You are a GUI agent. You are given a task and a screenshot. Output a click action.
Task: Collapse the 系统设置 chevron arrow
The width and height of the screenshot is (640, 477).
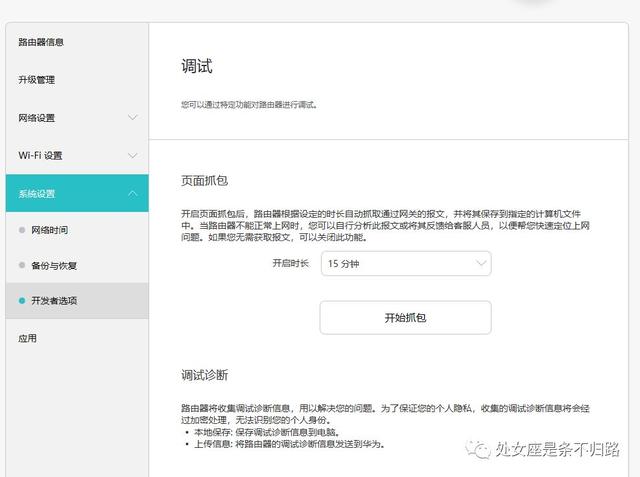pos(133,193)
